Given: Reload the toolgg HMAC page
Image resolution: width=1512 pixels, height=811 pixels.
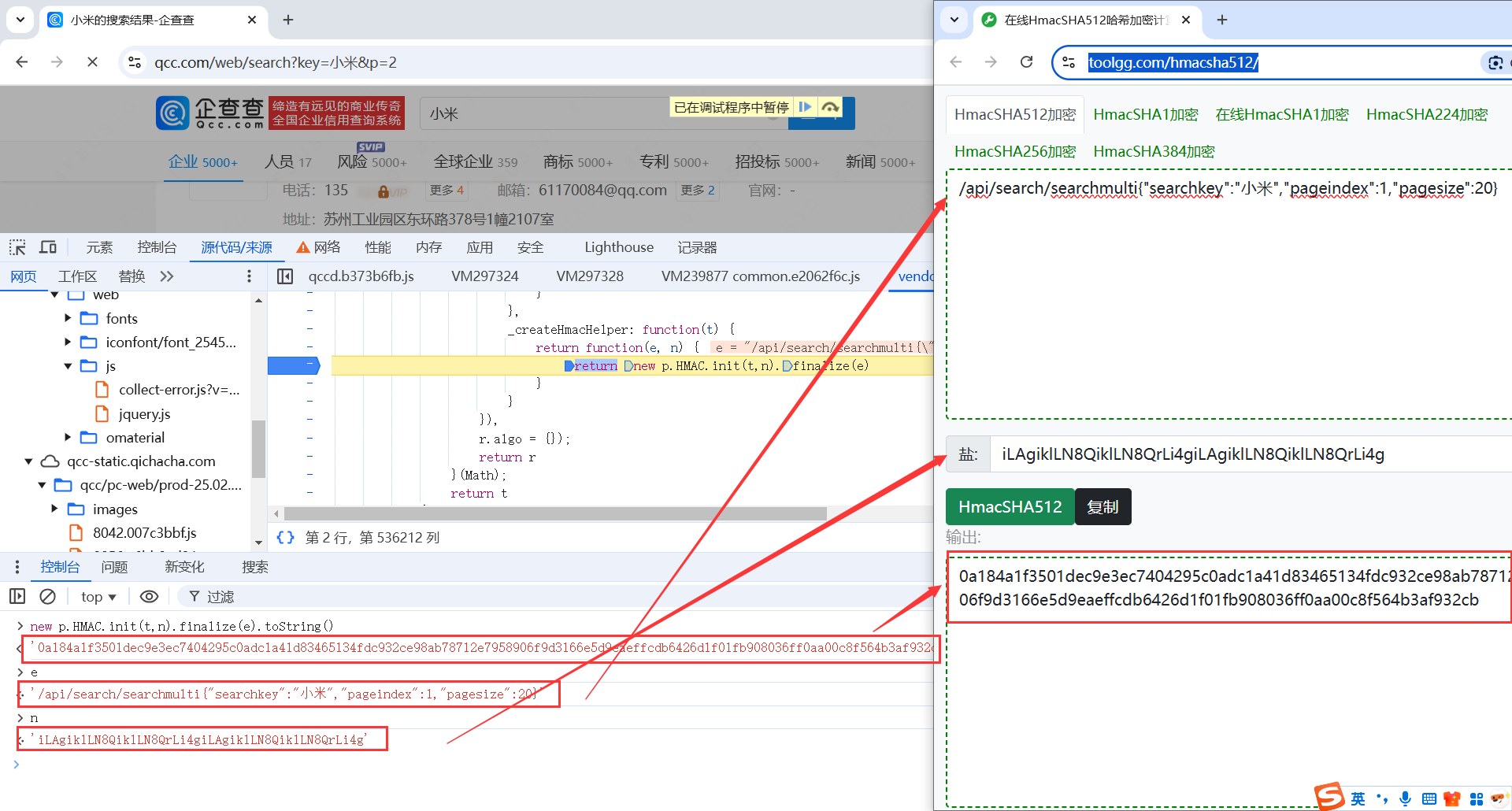Looking at the screenshot, I should (1026, 62).
